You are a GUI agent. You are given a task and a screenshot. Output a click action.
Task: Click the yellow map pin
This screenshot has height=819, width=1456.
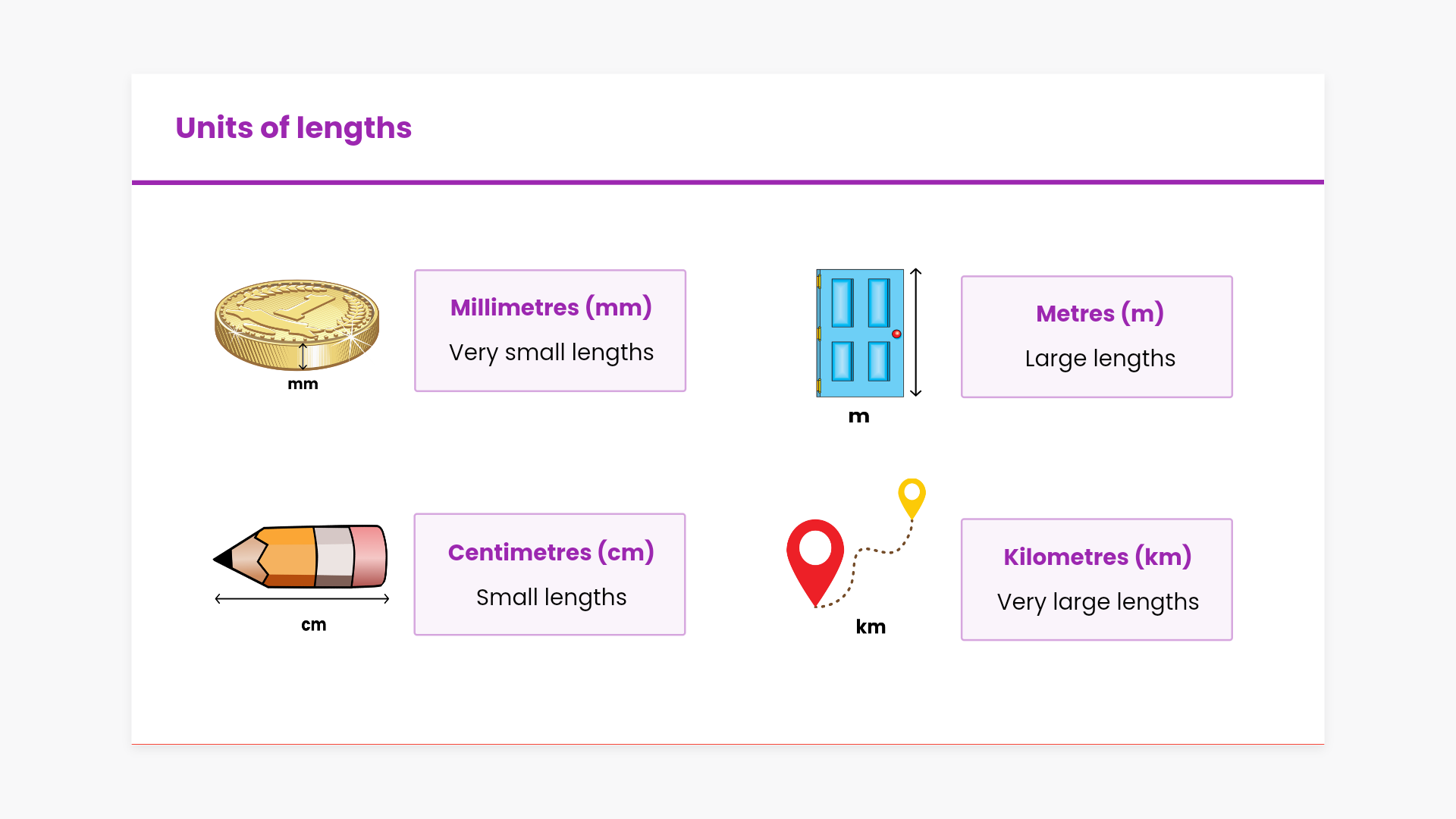pos(912,497)
